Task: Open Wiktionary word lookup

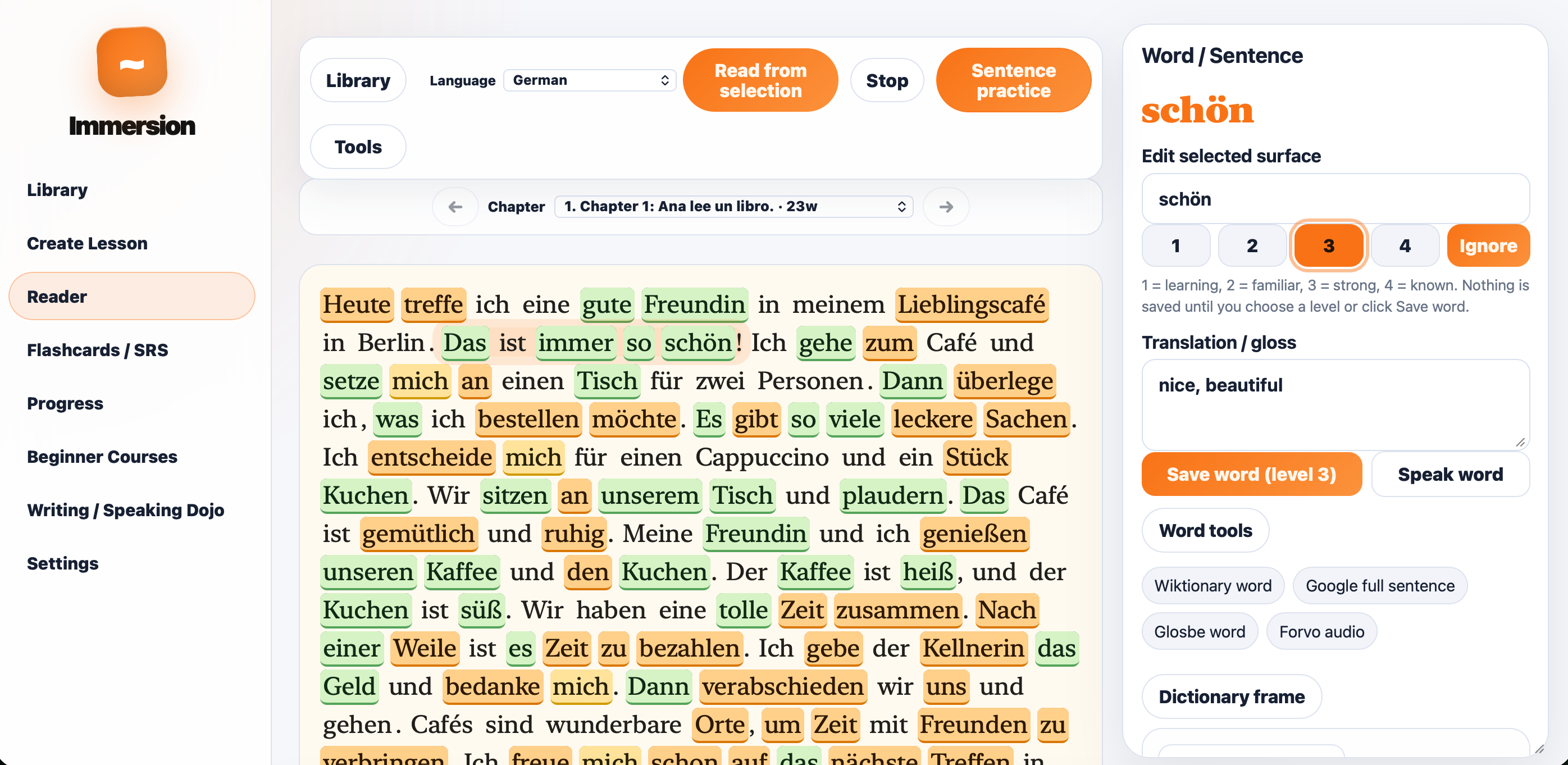Action: pyautogui.click(x=1213, y=585)
